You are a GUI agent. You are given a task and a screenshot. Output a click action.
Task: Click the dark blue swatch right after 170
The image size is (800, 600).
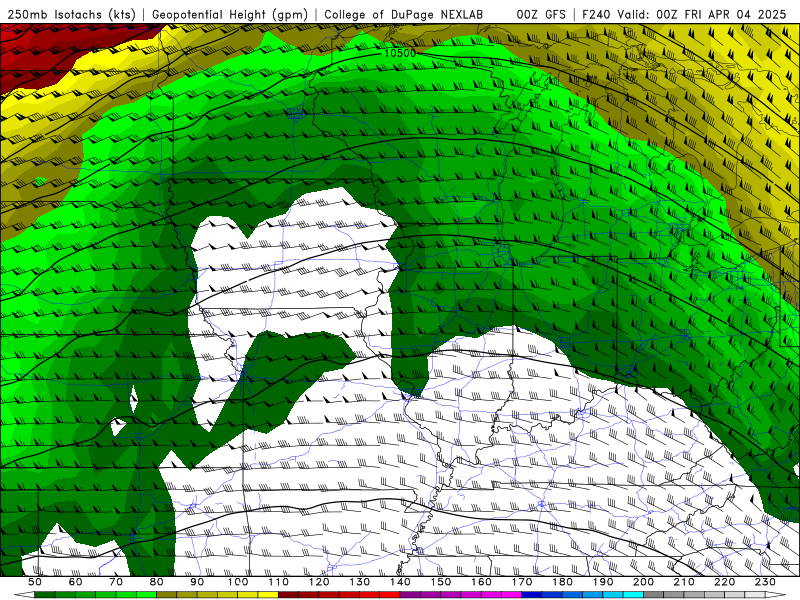[532, 595]
